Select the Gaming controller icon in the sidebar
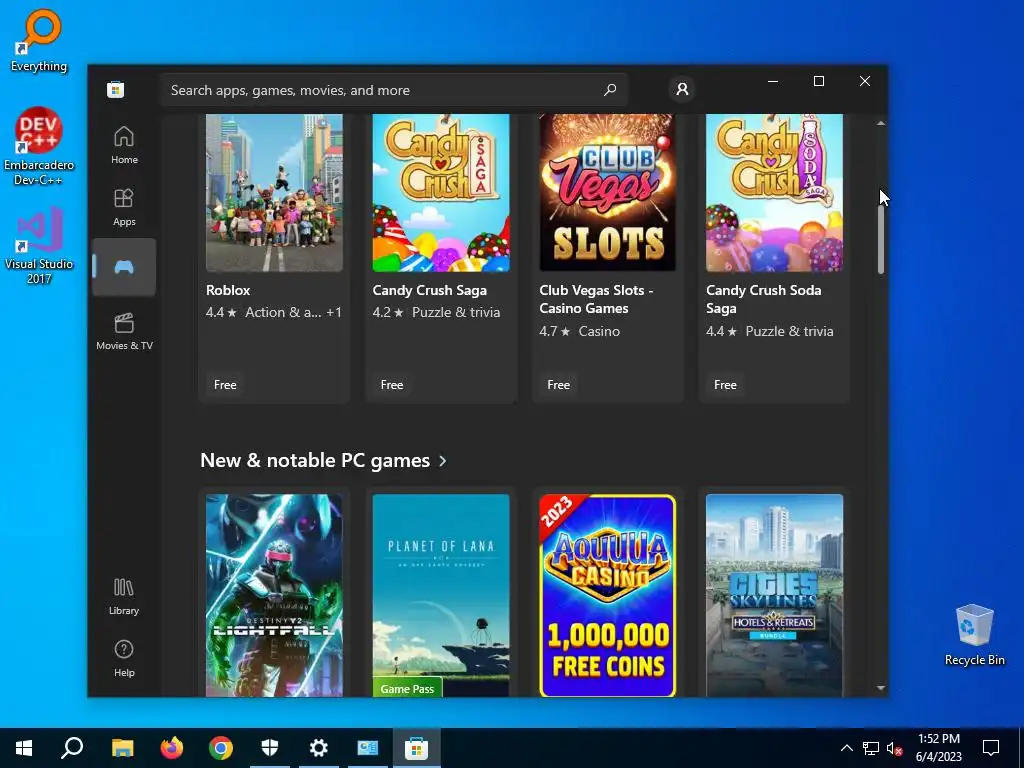 point(124,266)
